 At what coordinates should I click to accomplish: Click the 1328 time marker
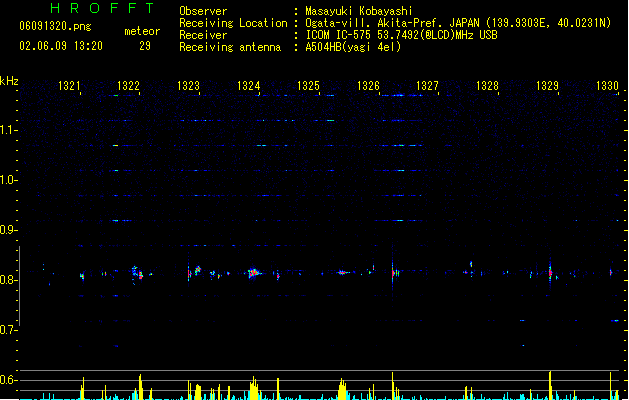(487, 86)
